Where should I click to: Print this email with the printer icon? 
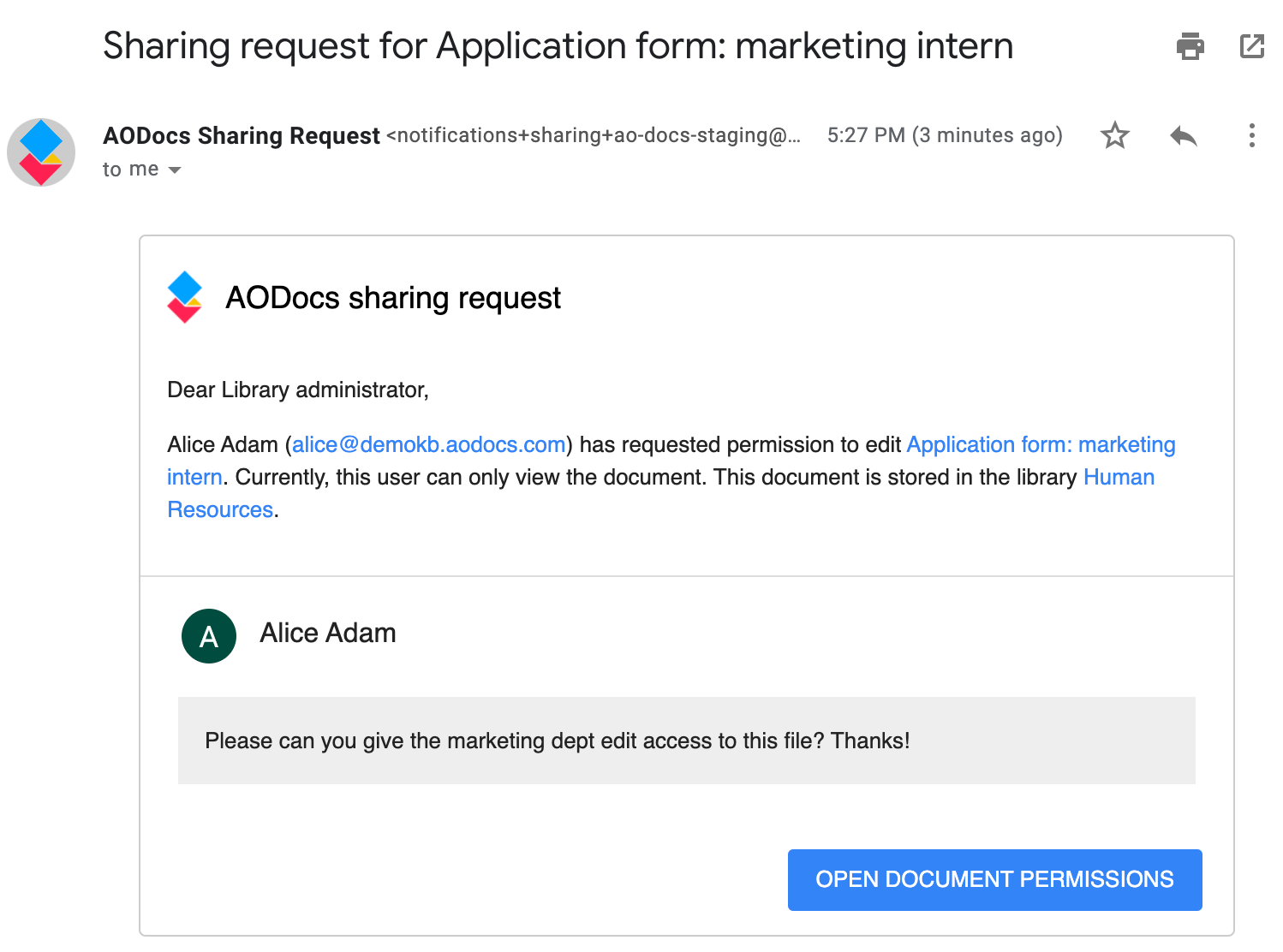[1190, 46]
